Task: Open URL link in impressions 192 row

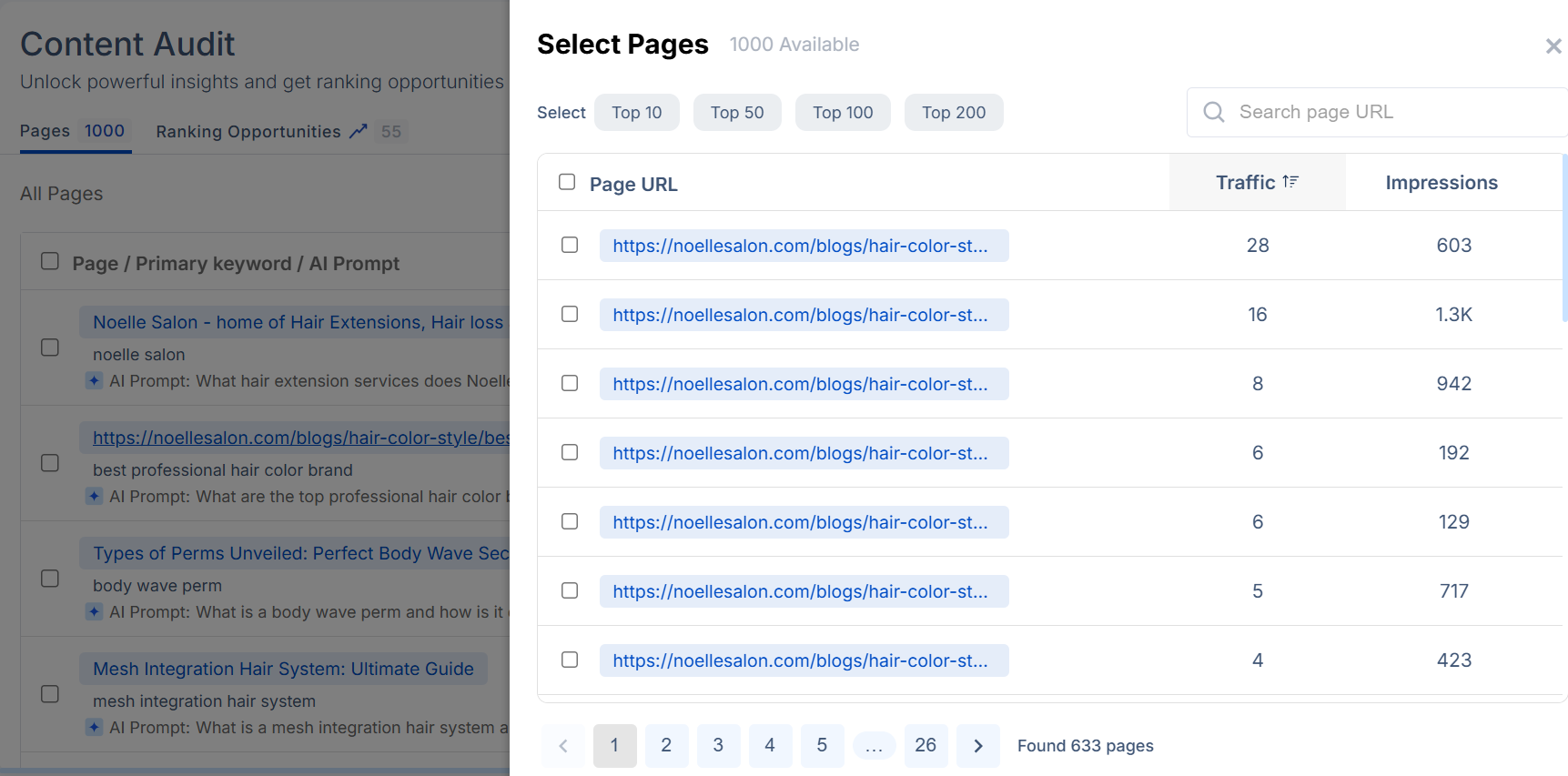Action: coord(804,453)
